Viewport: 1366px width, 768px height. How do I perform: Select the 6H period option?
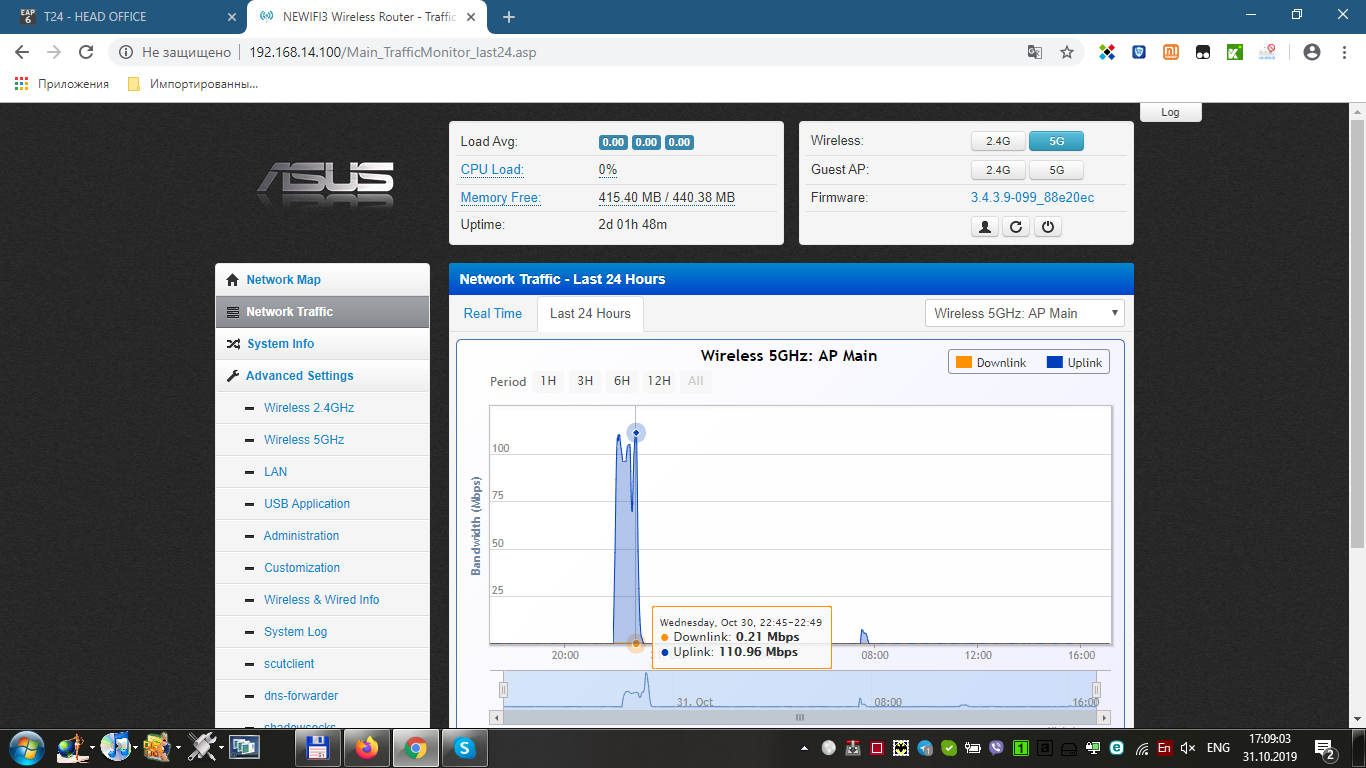622,381
